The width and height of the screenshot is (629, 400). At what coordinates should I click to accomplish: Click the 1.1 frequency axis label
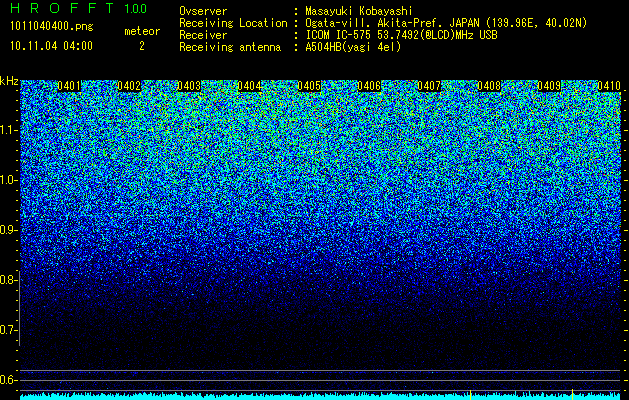coord(7,130)
